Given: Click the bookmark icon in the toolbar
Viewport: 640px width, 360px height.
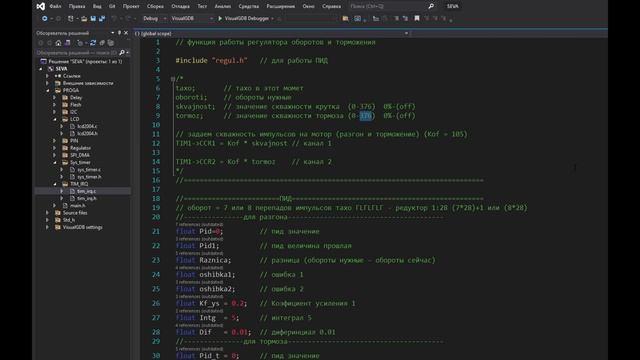Looking at the screenshot, I should [417, 18].
